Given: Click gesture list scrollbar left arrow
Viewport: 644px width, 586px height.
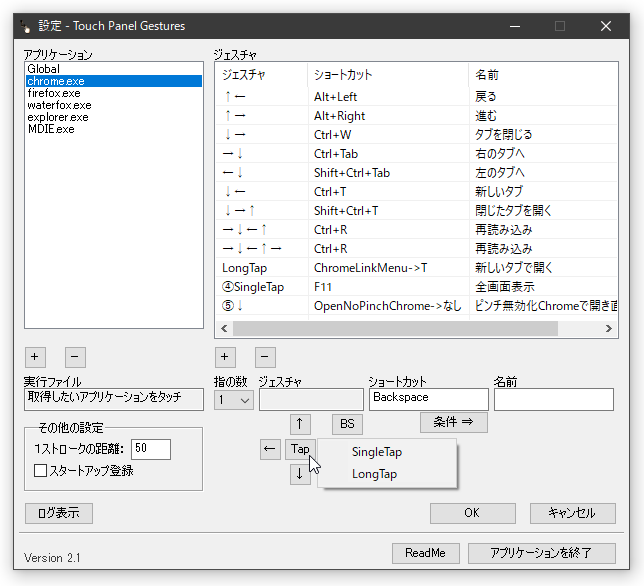Looking at the screenshot, I should [x=224, y=329].
